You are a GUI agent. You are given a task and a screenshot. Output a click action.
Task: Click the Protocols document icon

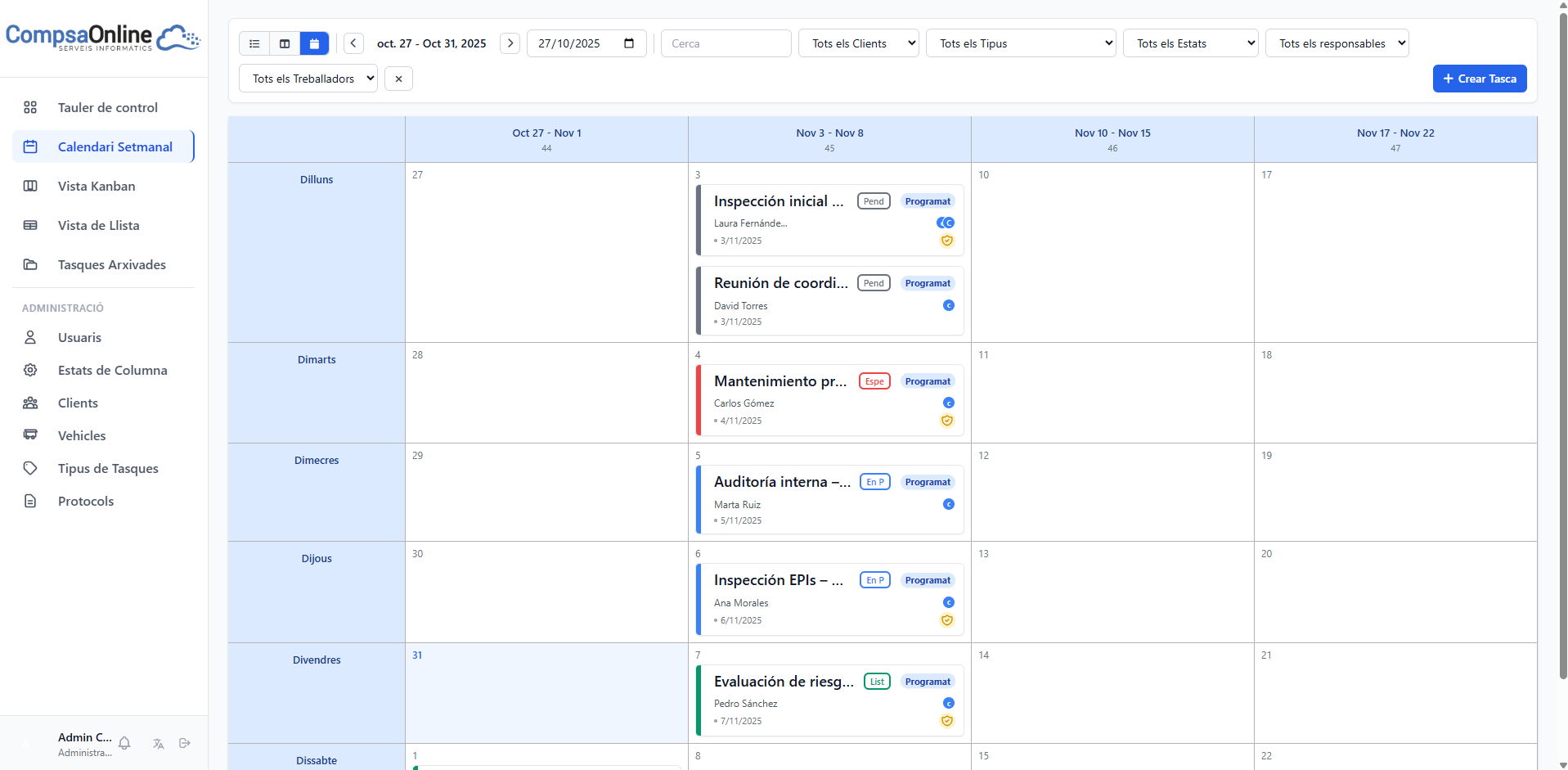pyautogui.click(x=30, y=501)
